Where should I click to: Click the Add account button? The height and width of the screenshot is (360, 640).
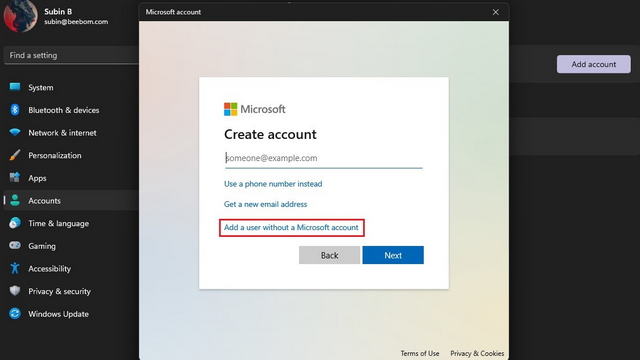[x=593, y=64]
